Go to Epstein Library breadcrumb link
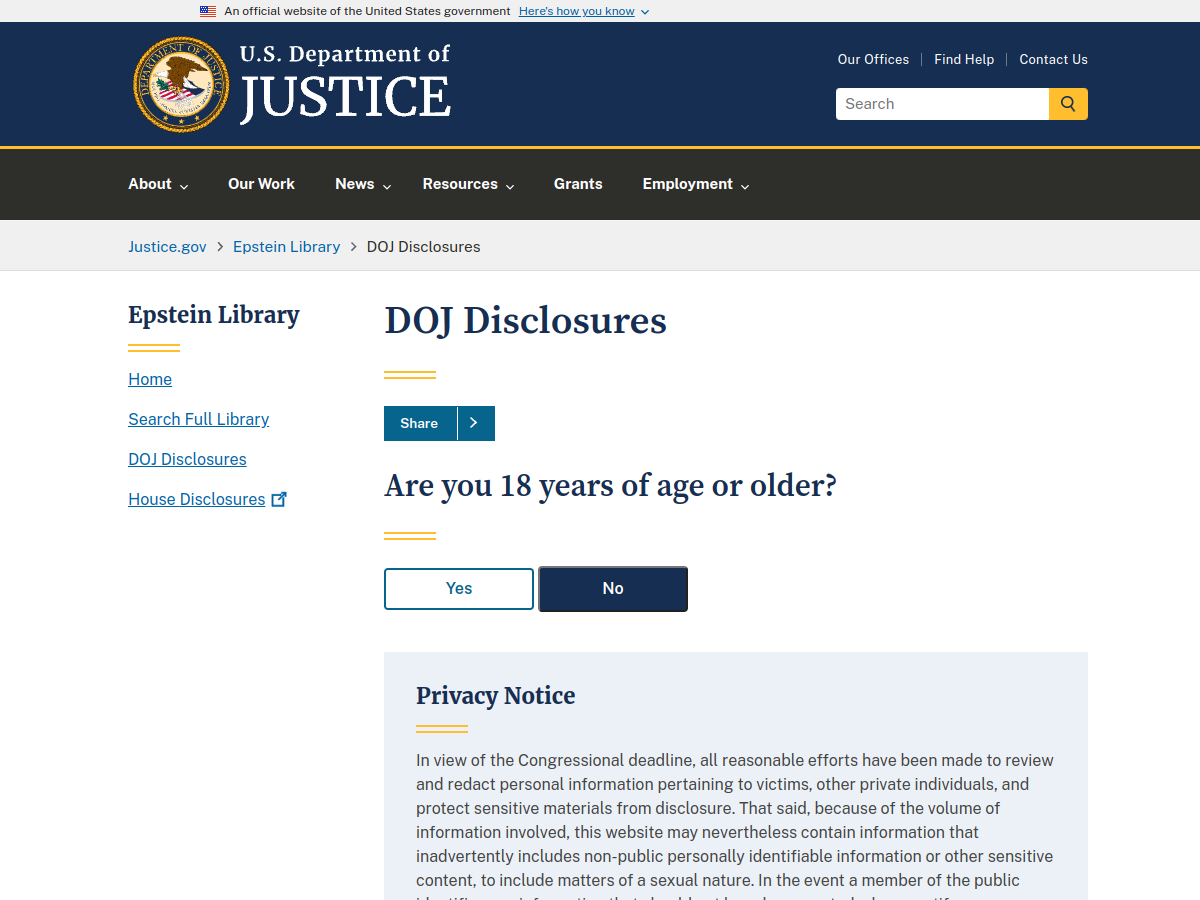Image resolution: width=1200 pixels, height=900 pixels. (286, 246)
